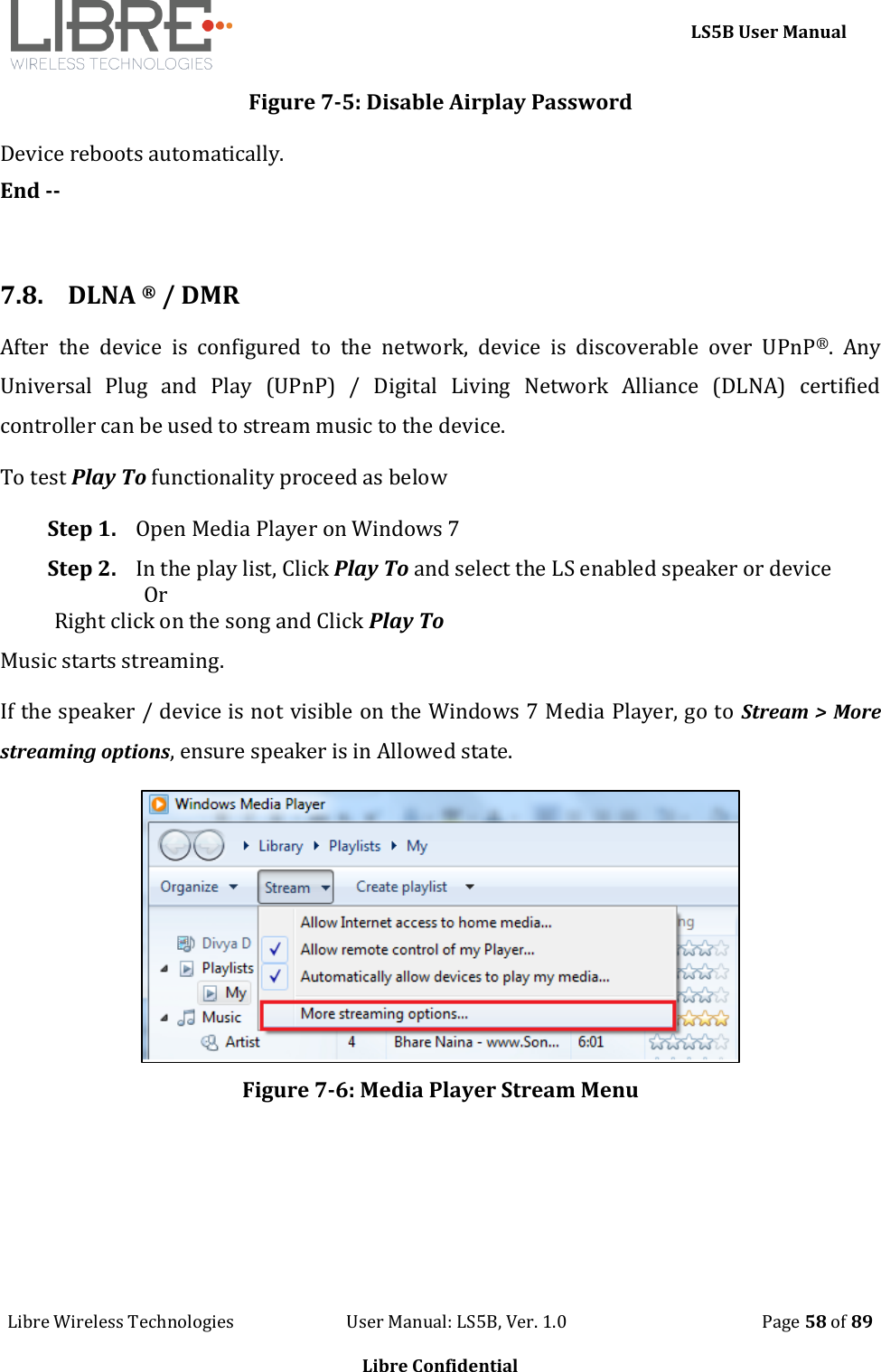Uncheck Allow remote control of my Player

click(x=275, y=950)
